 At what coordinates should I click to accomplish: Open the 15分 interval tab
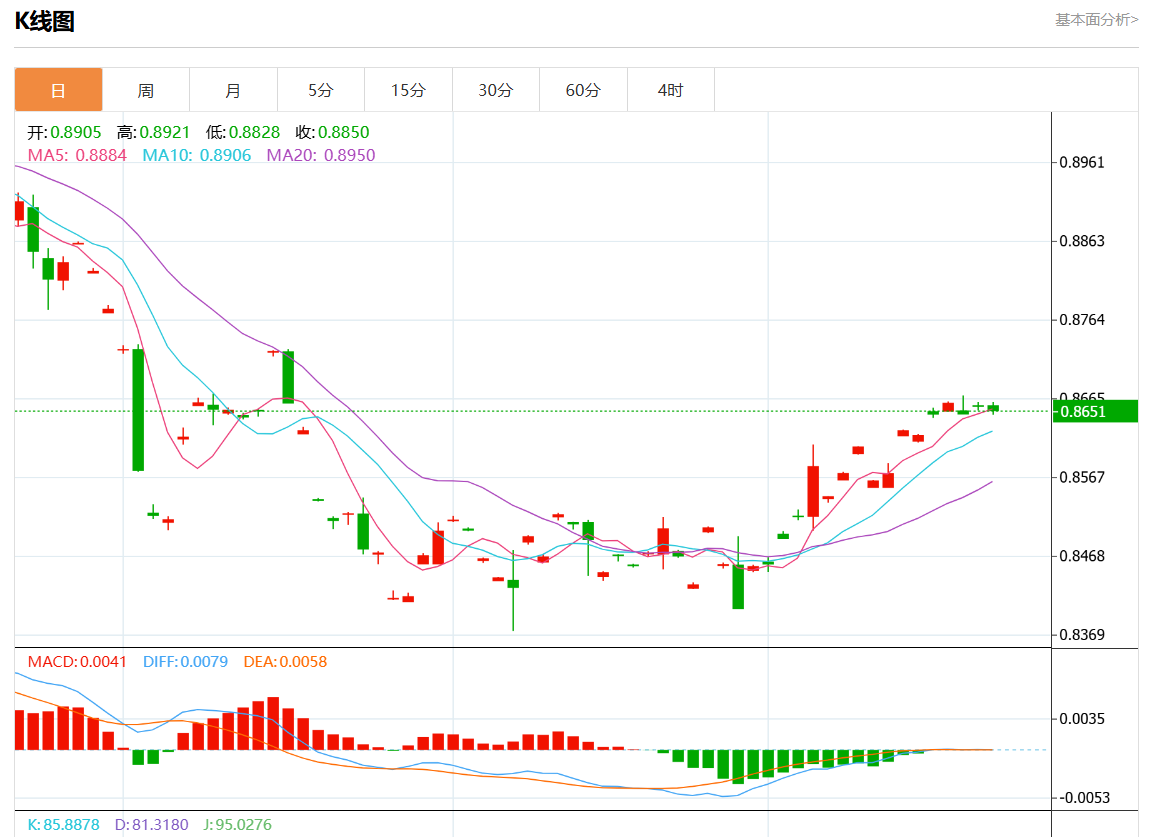pos(409,90)
